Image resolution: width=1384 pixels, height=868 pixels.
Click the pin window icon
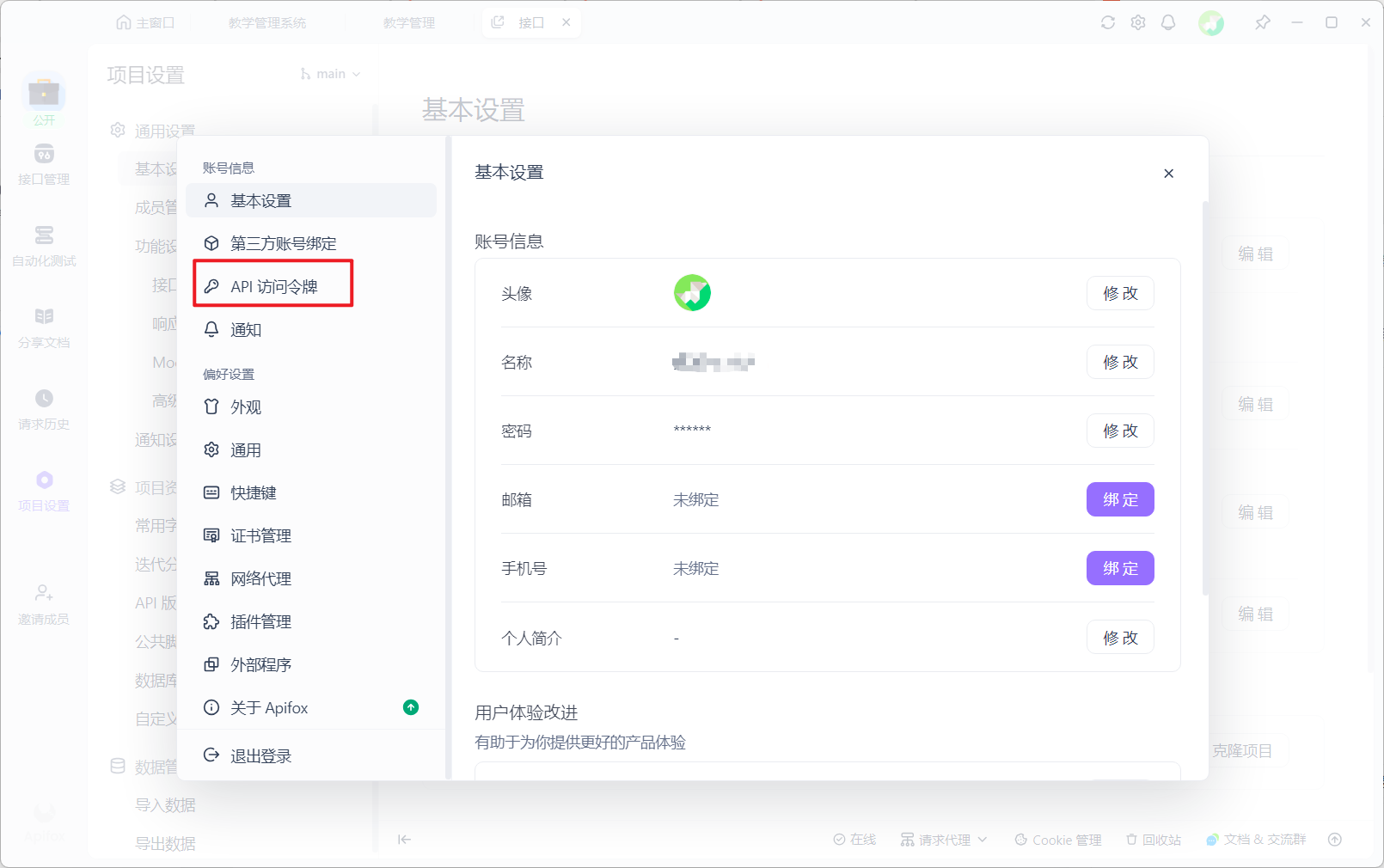coord(1263,22)
